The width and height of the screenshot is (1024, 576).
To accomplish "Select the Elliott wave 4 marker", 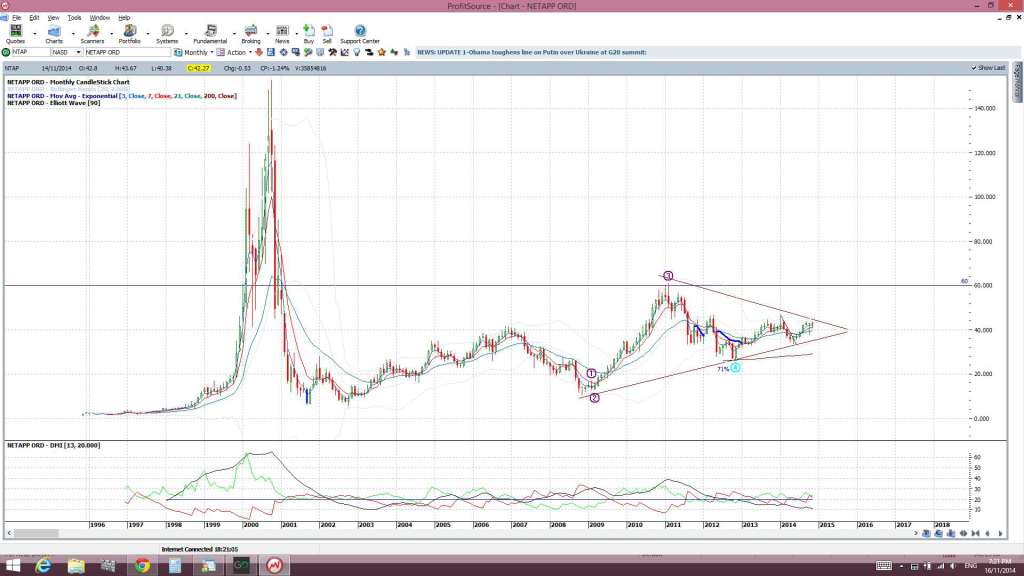I will pyautogui.click(x=735, y=368).
